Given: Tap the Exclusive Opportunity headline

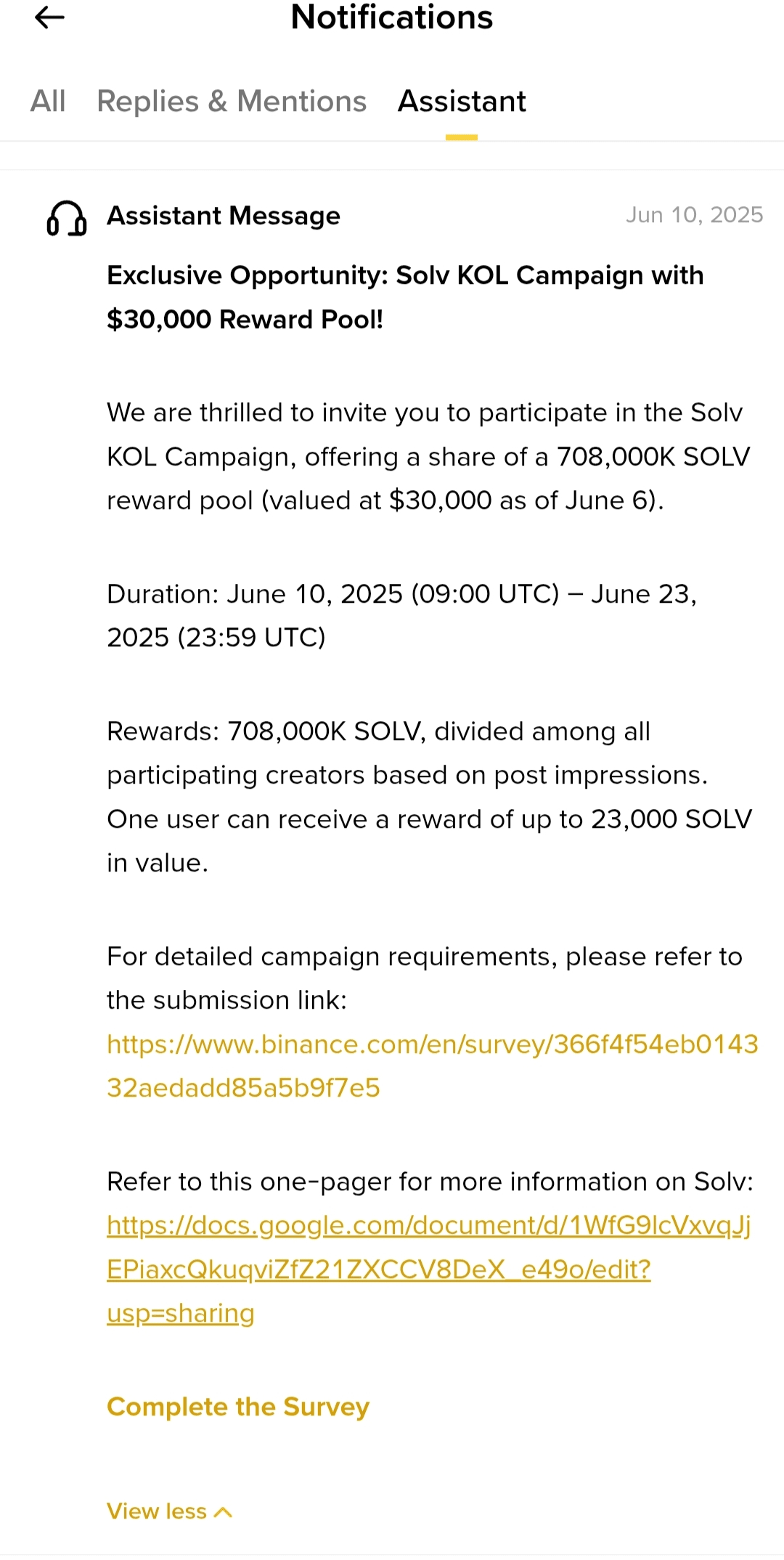Looking at the screenshot, I should coord(405,297).
